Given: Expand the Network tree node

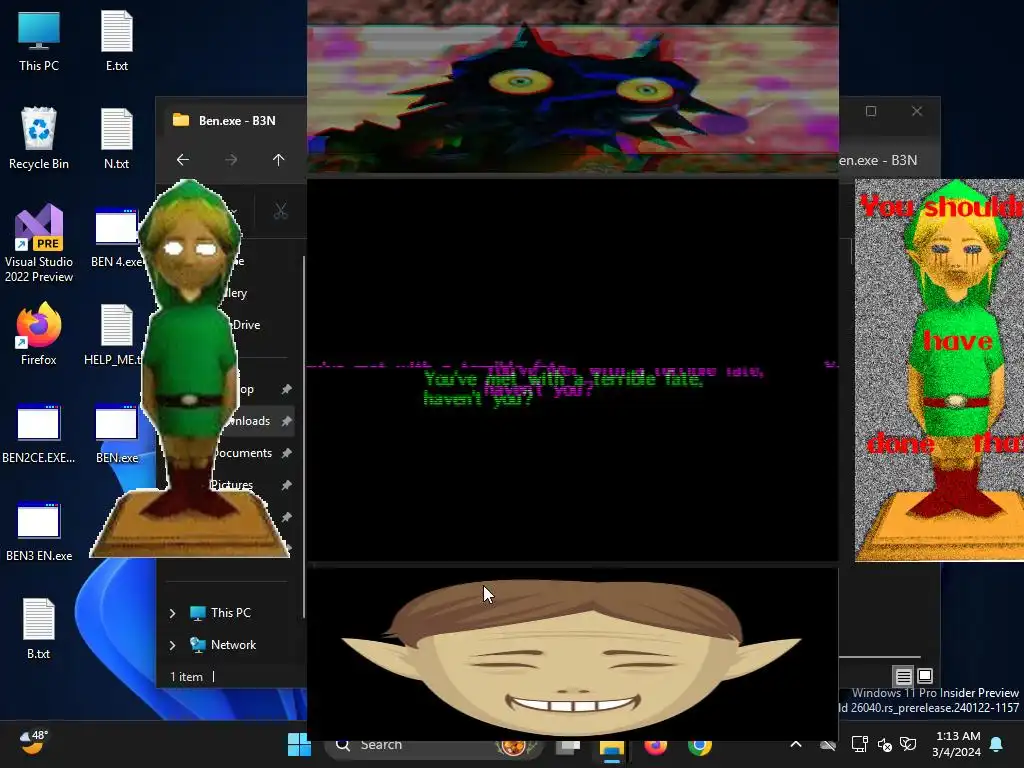Looking at the screenshot, I should [x=172, y=645].
